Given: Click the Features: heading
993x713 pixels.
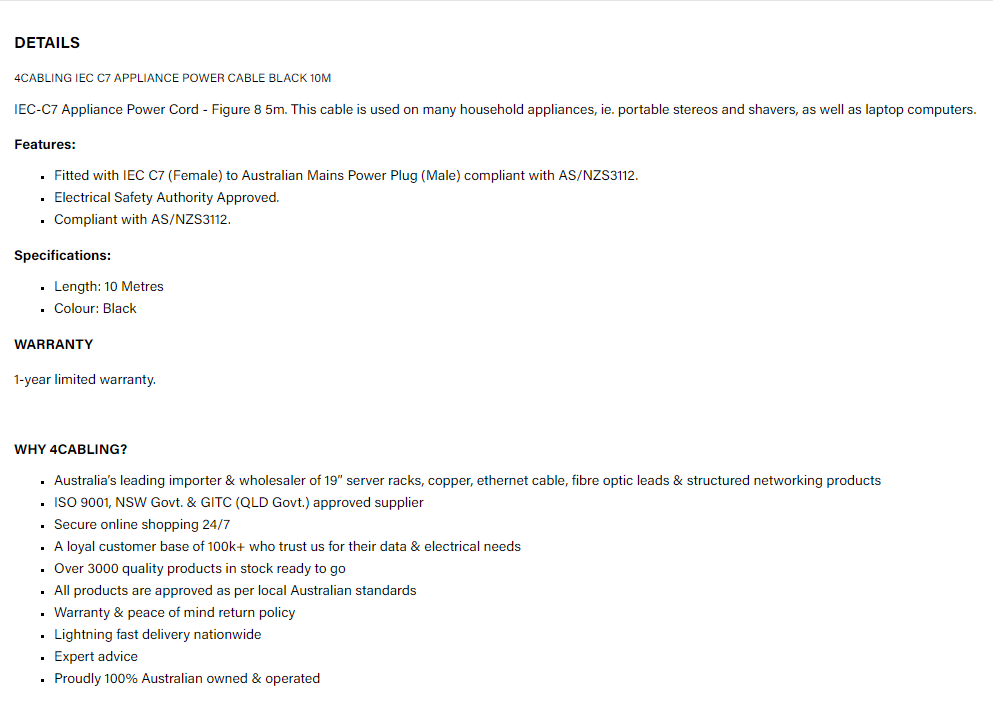Looking at the screenshot, I should (x=45, y=145).
